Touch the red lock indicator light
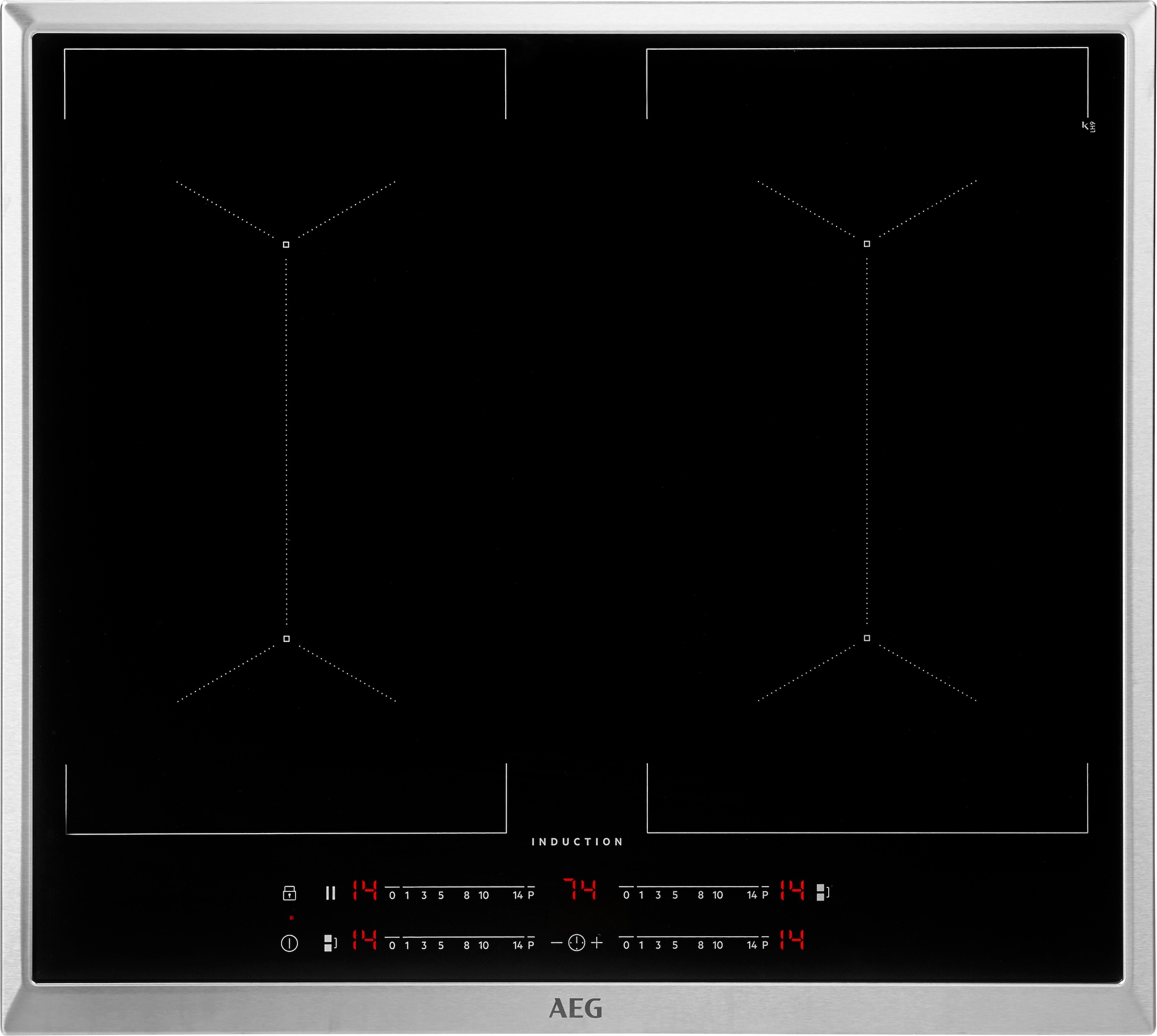 pos(291,917)
